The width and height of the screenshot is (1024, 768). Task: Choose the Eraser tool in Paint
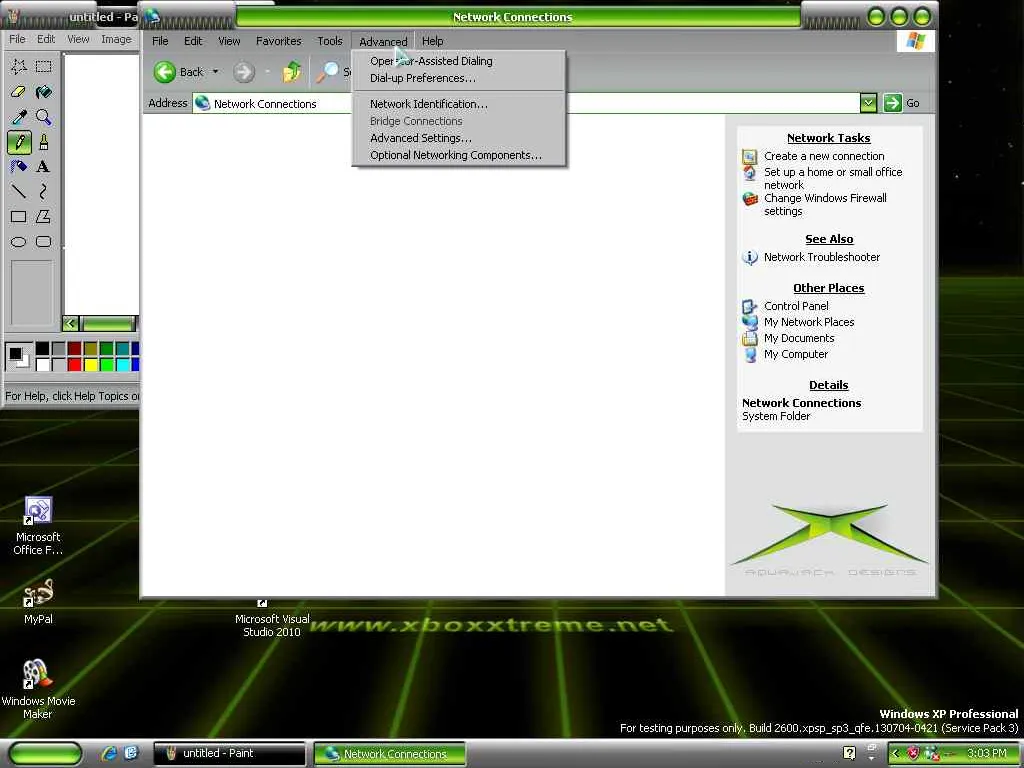pyautogui.click(x=18, y=91)
